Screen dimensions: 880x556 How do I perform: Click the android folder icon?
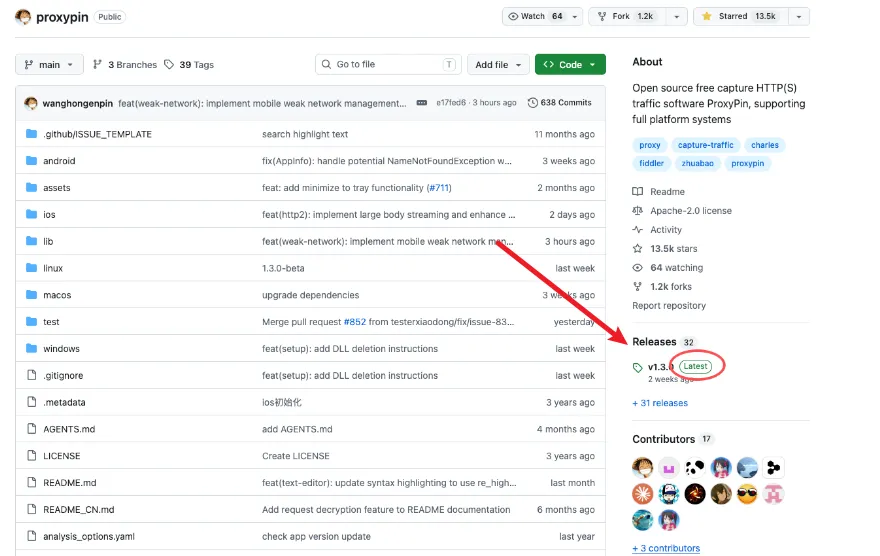point(31,160)
